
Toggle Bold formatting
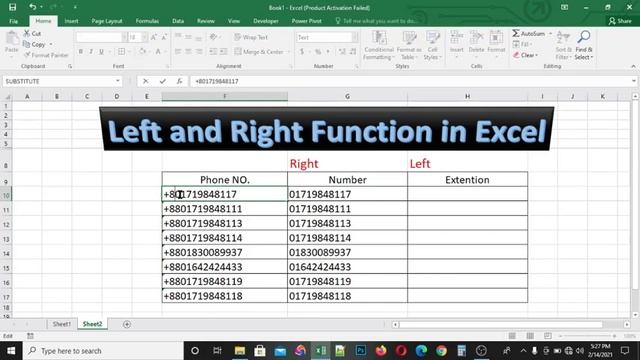(x=81, y=51)
